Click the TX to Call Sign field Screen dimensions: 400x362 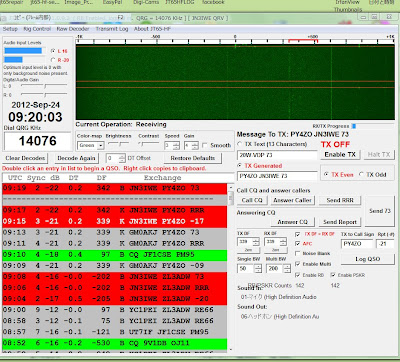pos(357,244)
